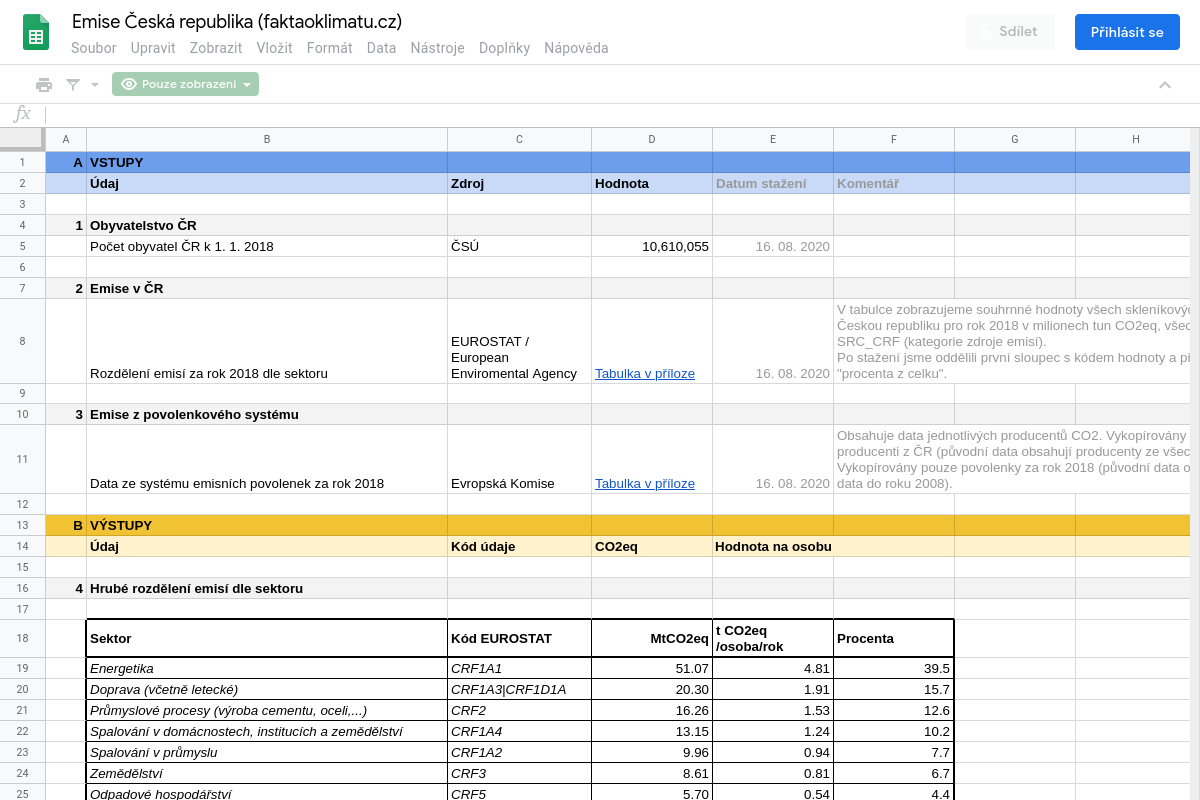
Task: Click the Komentář header cell
Action: point(894,183)
